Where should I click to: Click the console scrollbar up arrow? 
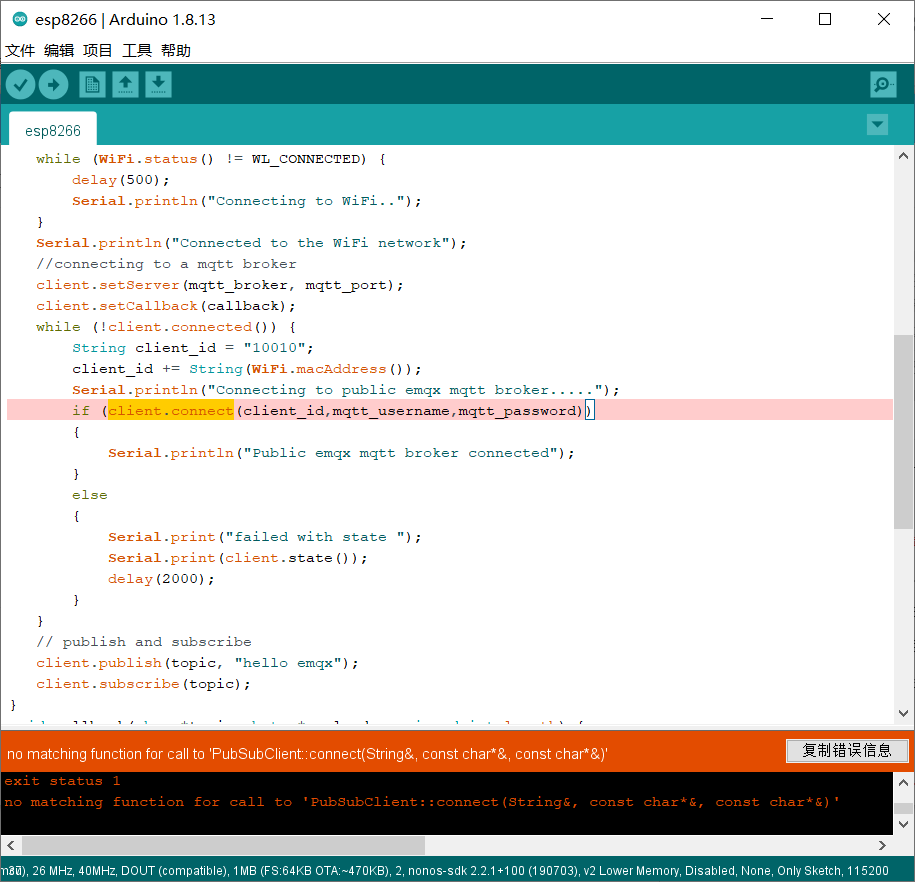tap(903, 783)
